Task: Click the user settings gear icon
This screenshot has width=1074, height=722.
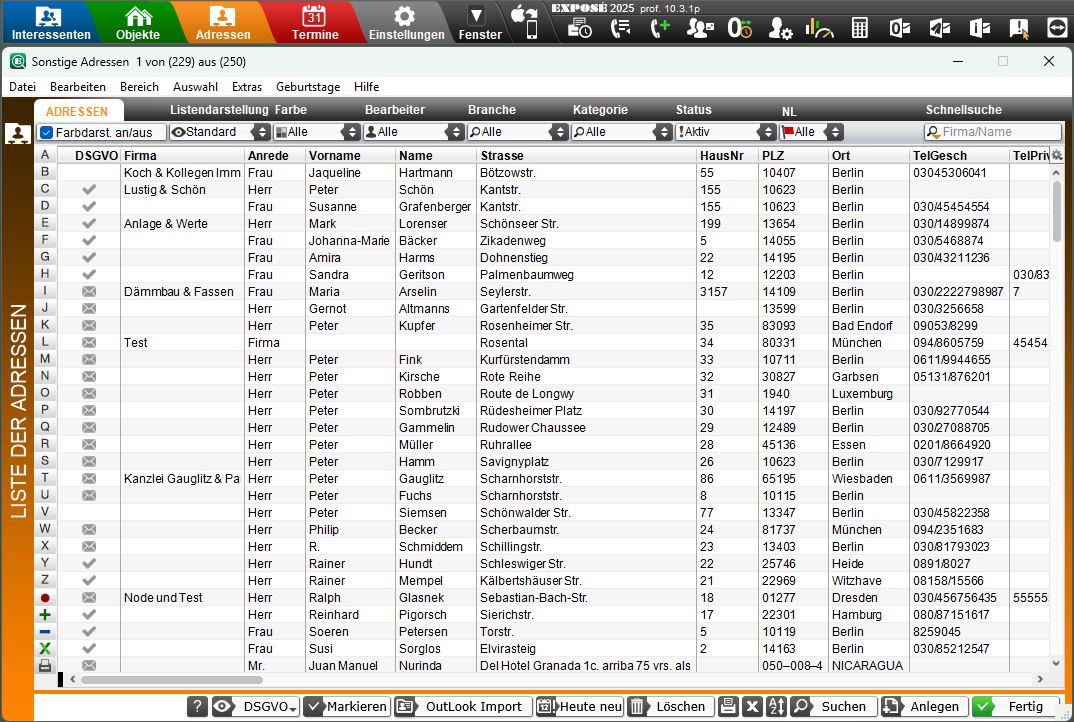Action: [x=780, y=28]
